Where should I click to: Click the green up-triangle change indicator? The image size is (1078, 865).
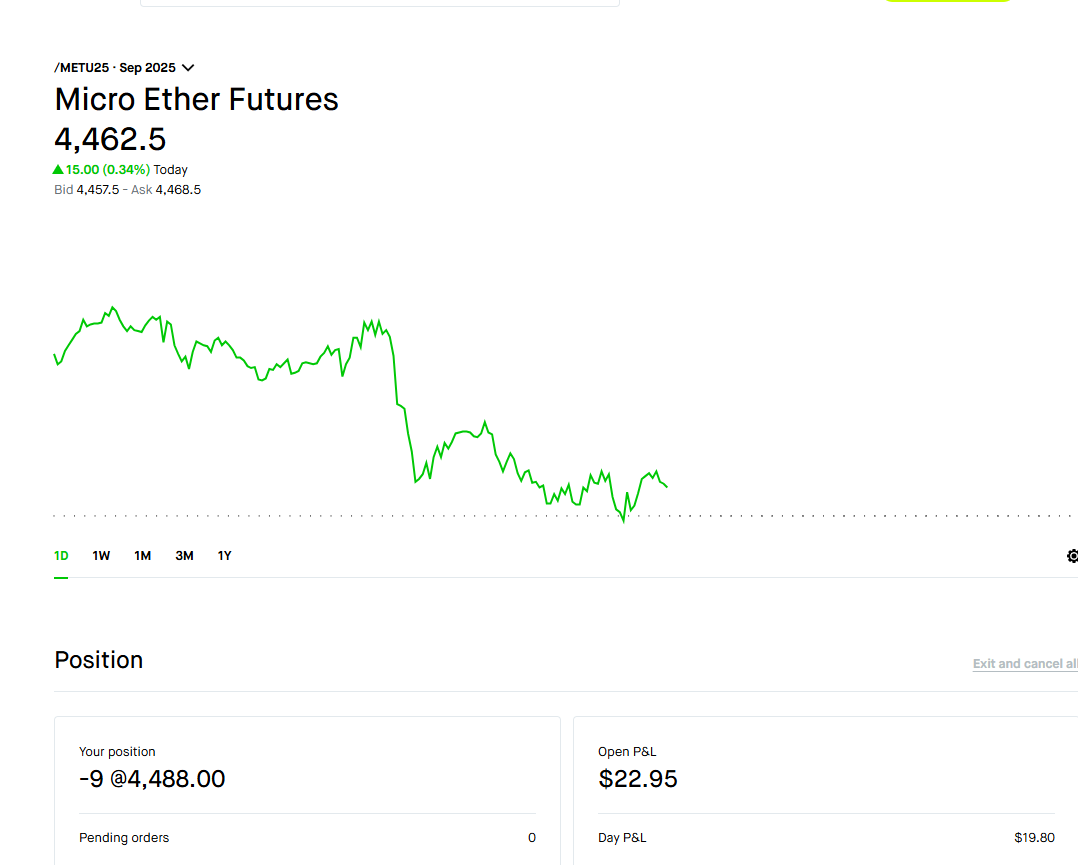pyautogui.click(x=58, y=170)
